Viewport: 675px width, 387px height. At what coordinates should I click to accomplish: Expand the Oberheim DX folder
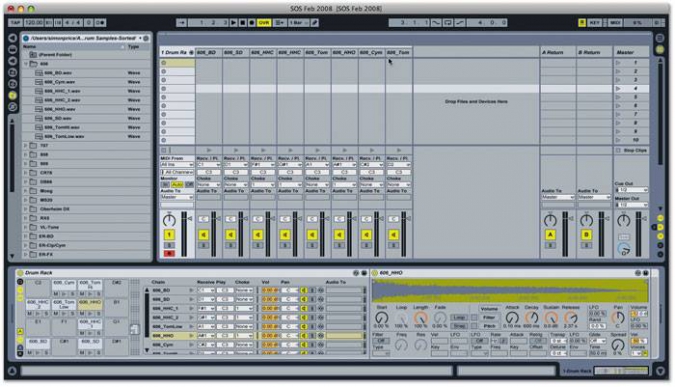(x=26, y=209)
